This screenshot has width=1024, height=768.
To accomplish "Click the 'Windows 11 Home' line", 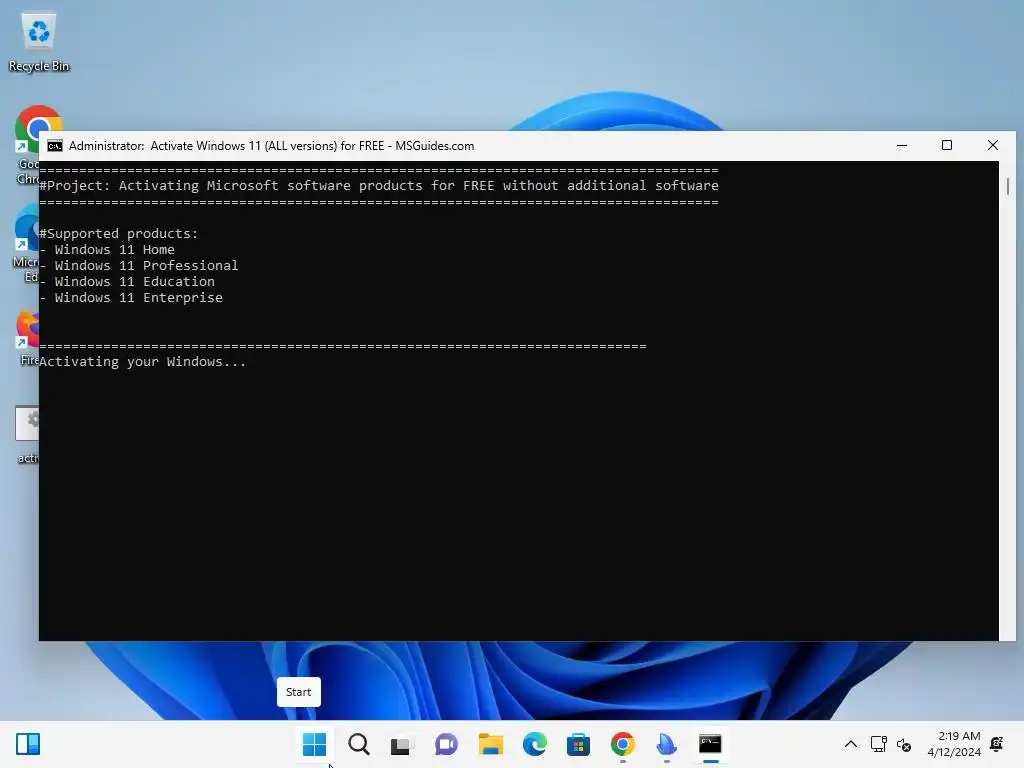I will click(x=107, y=249).
